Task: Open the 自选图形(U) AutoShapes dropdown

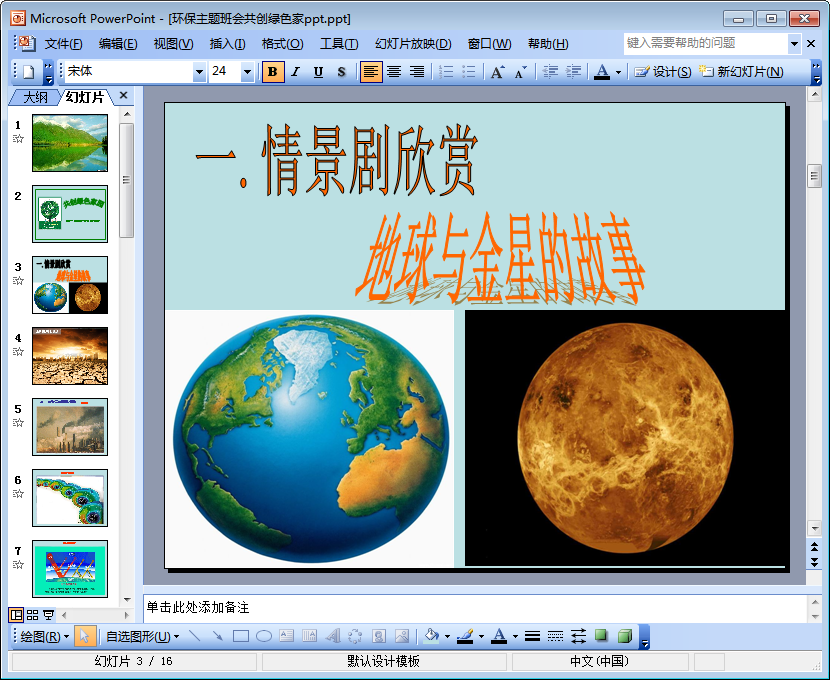Action: [x=142, y=637]
